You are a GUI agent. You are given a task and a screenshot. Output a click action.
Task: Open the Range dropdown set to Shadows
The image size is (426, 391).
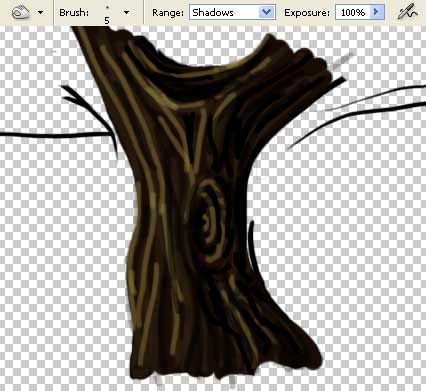[232, 12]
